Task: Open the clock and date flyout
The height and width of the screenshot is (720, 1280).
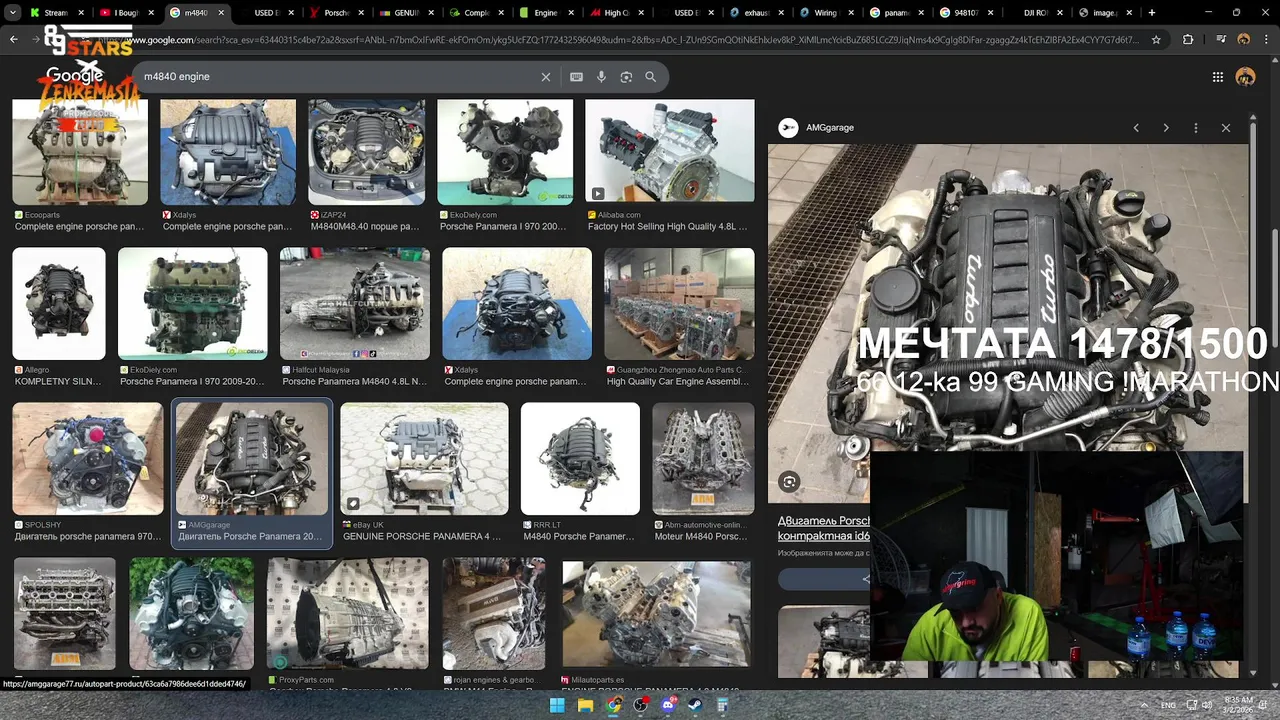Action: (1238, 706)
